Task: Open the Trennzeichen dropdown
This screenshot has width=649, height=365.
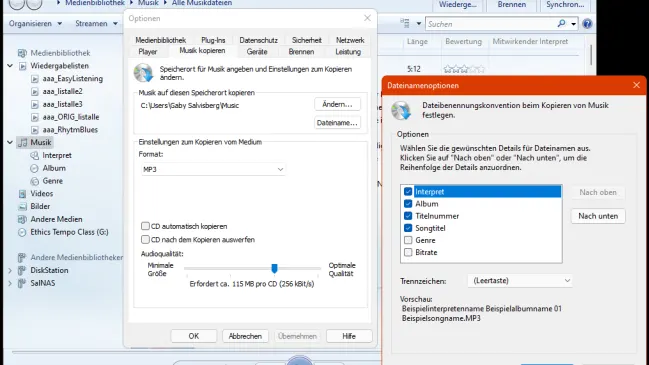Action: [520, 281]
